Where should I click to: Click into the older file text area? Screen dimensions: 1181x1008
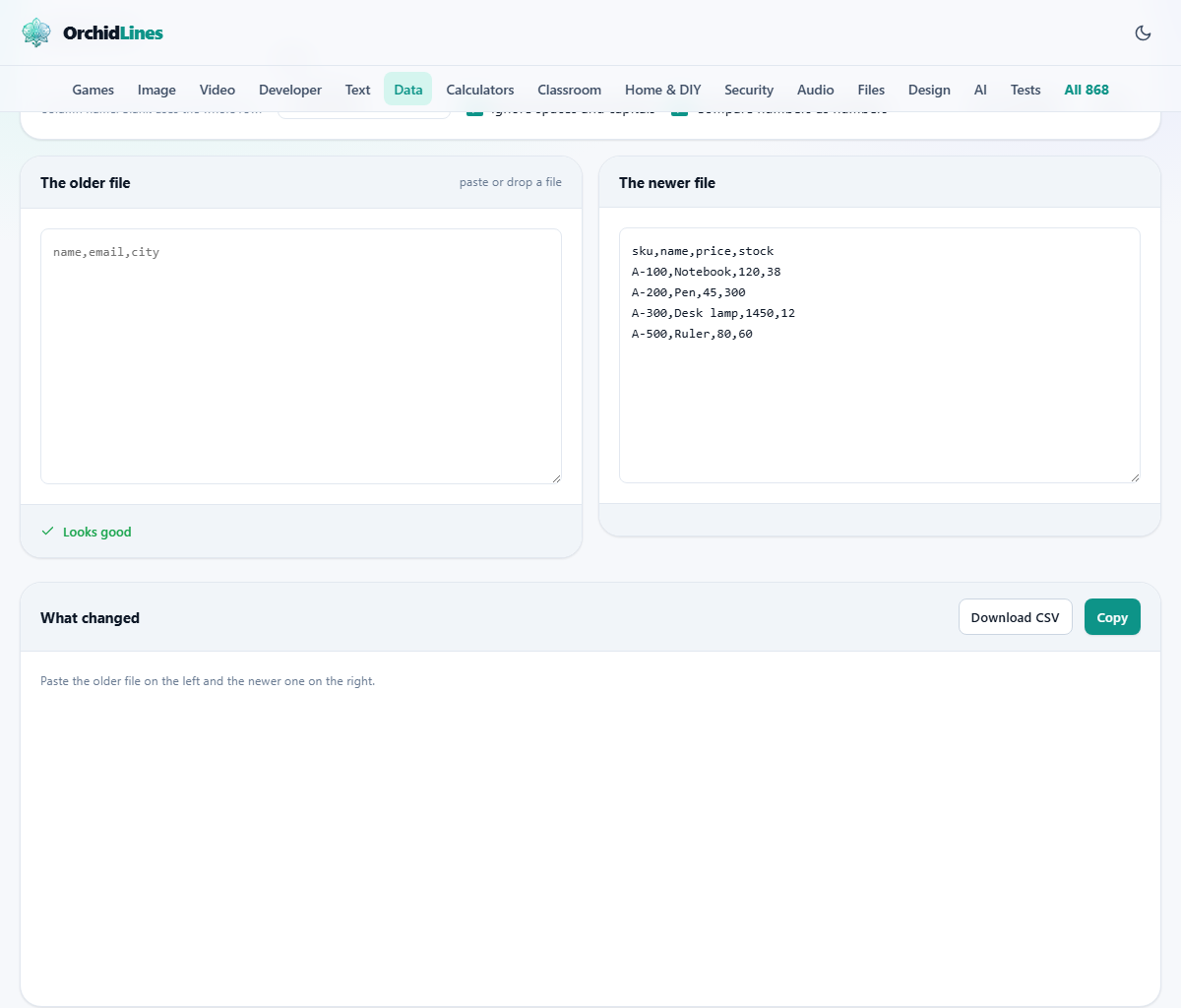[301, 356]
